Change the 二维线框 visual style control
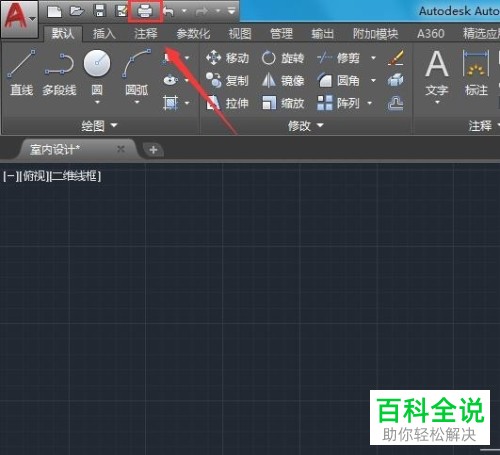The width and height of the screenshot is (500, 455). click(x=75, y=176)
